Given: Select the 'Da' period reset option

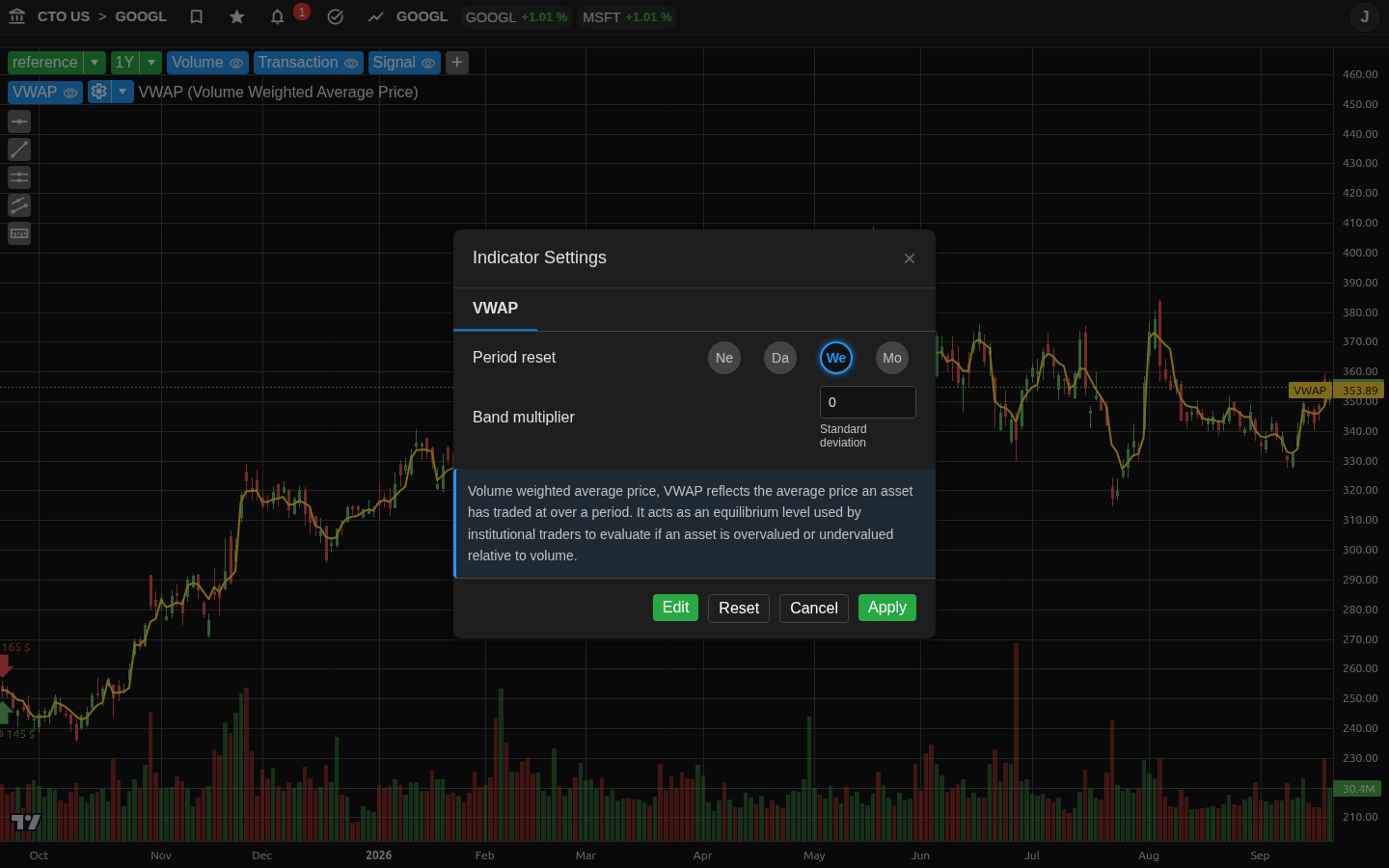Looking at the screenshot, I should 780,358.
